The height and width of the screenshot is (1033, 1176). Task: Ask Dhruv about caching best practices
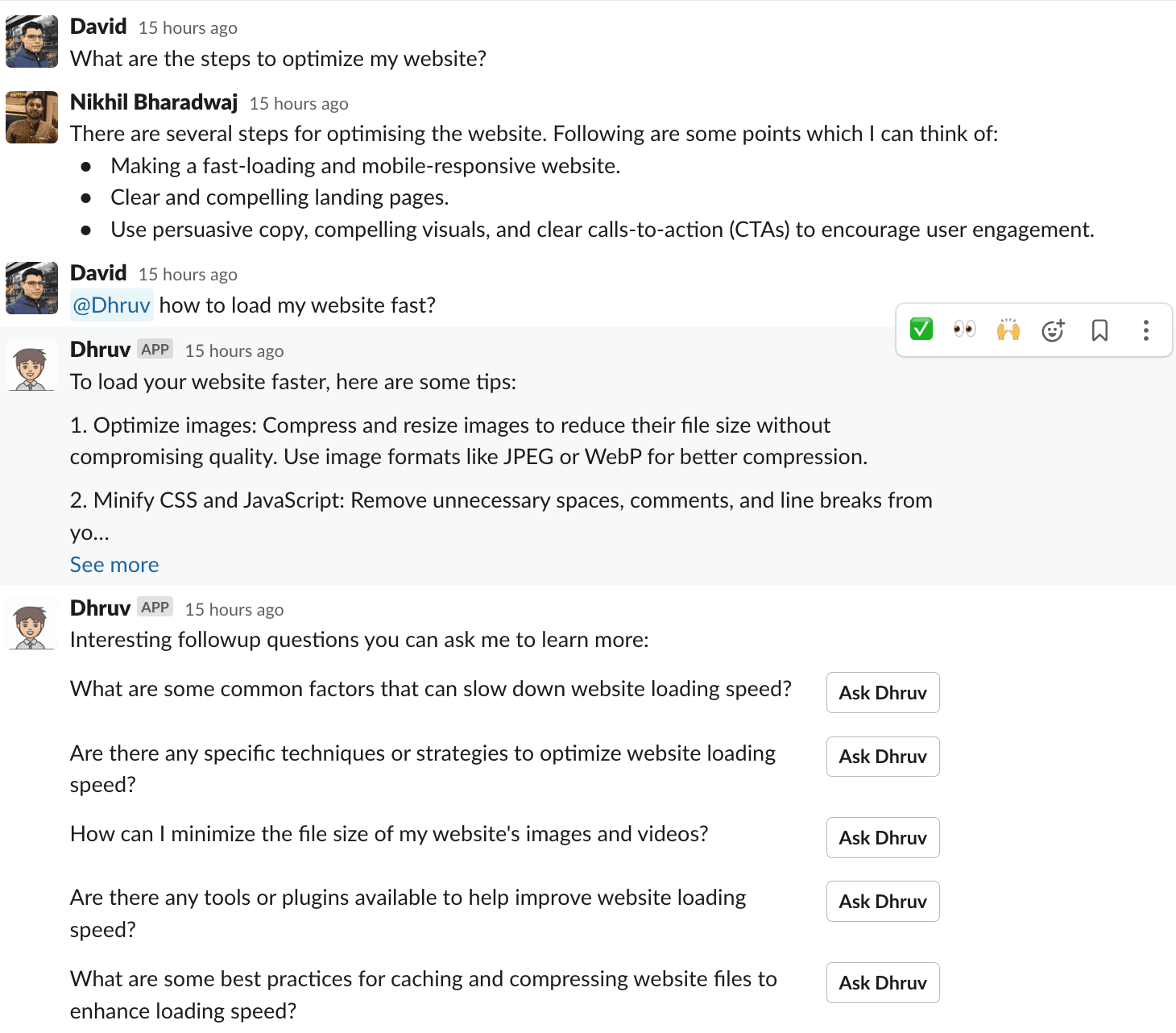tap(883, 983)
